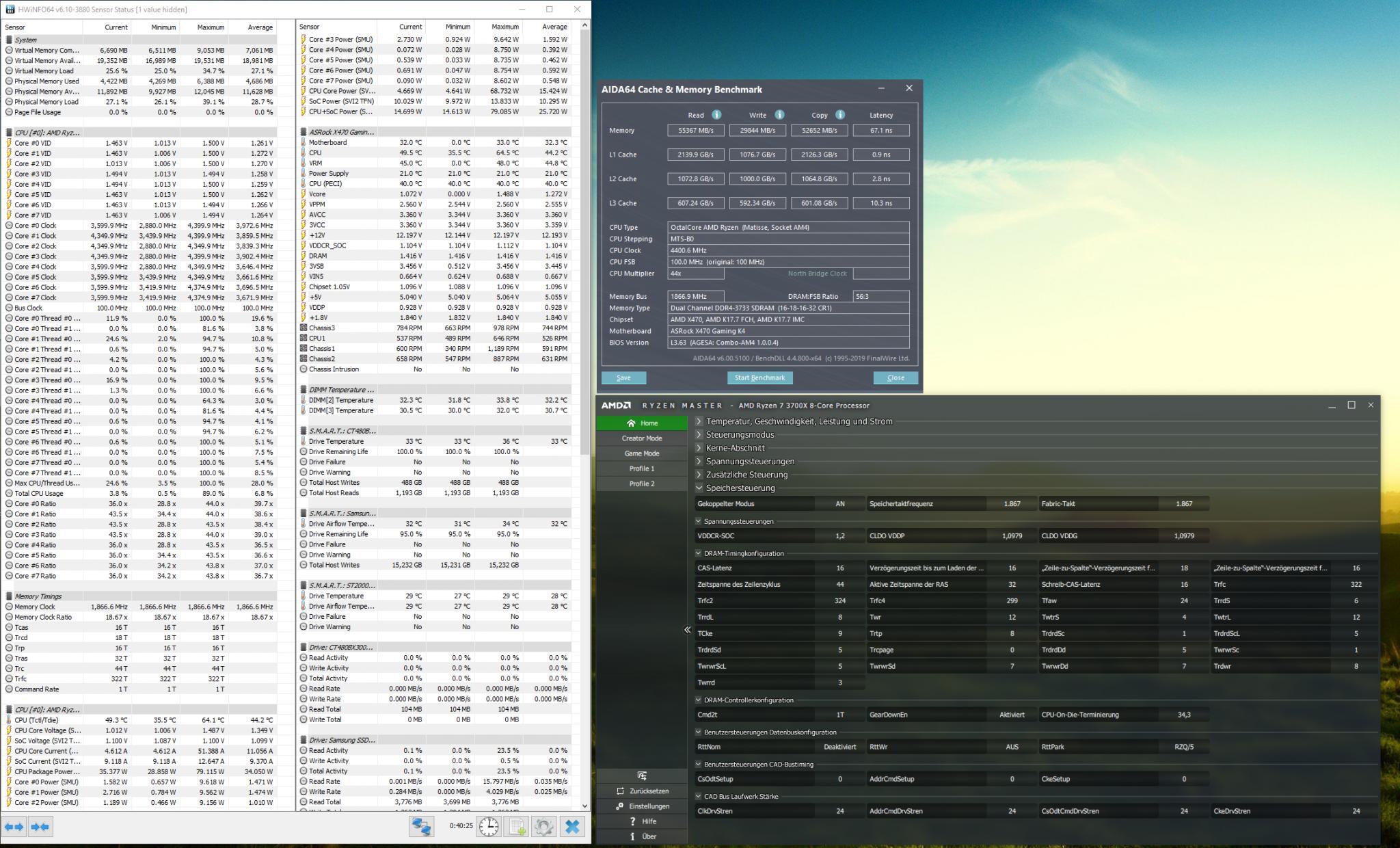Collapse DRAM-Timingkonfiguration subsection
The image size is (1400, 848).
coord(698,553)
